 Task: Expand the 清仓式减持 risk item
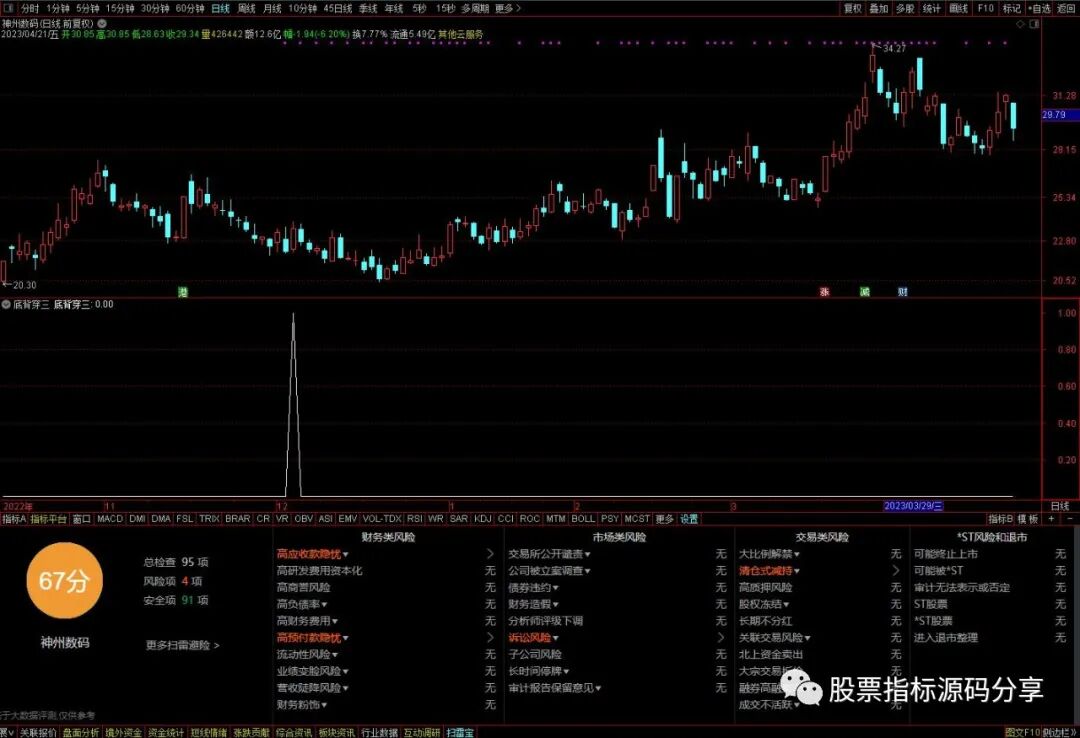coord(769,571)
